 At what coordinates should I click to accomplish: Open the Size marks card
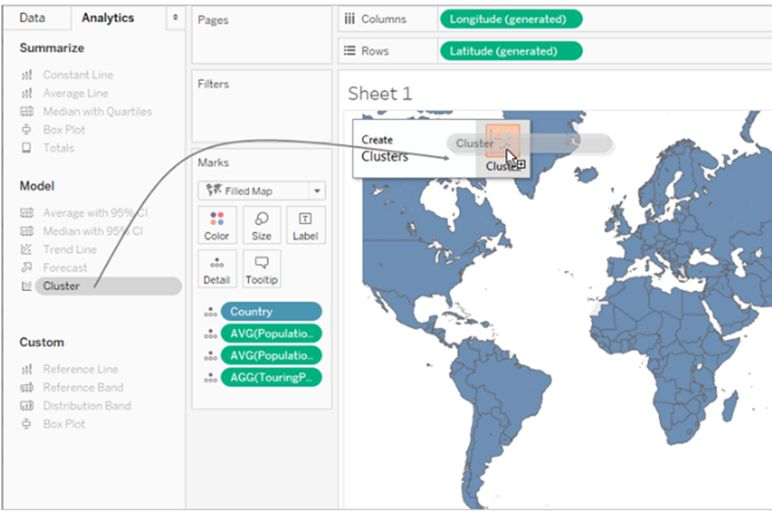click(261, 226)
